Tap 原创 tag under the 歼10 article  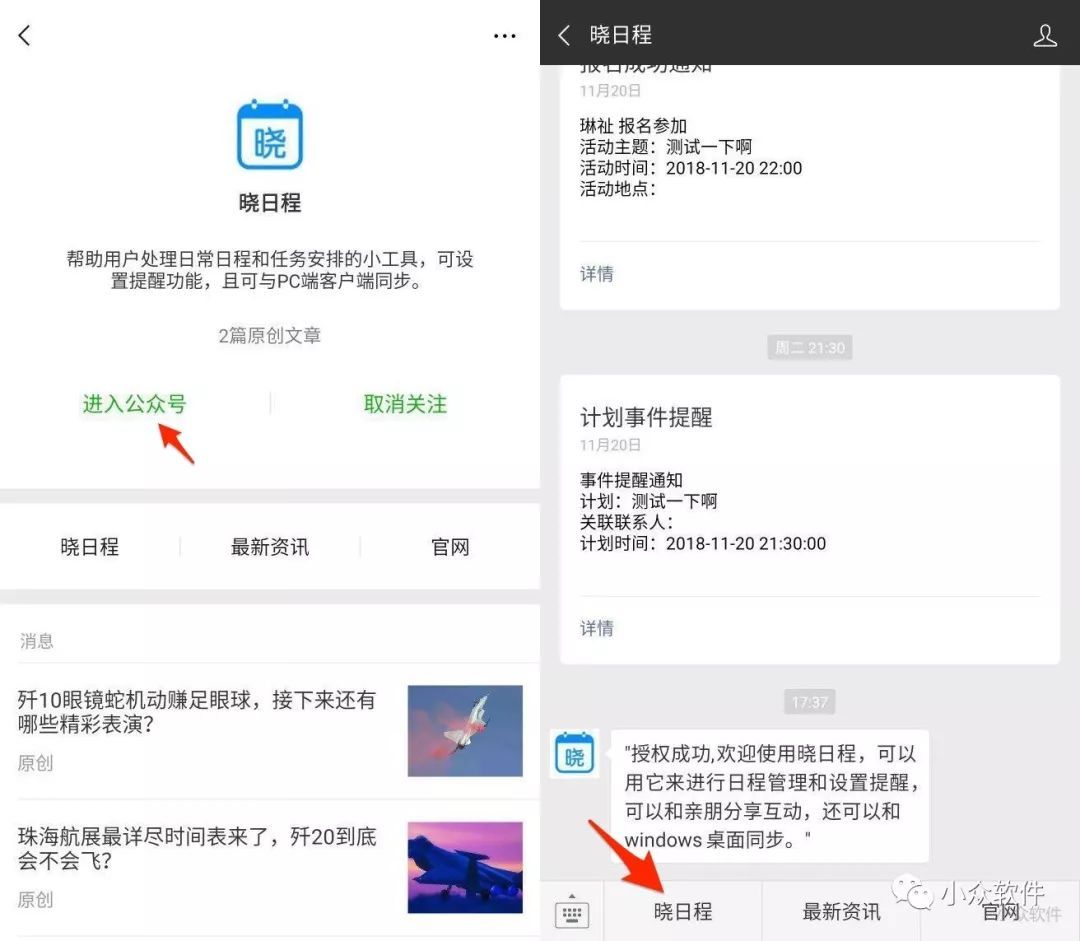[x=35, y=763]
